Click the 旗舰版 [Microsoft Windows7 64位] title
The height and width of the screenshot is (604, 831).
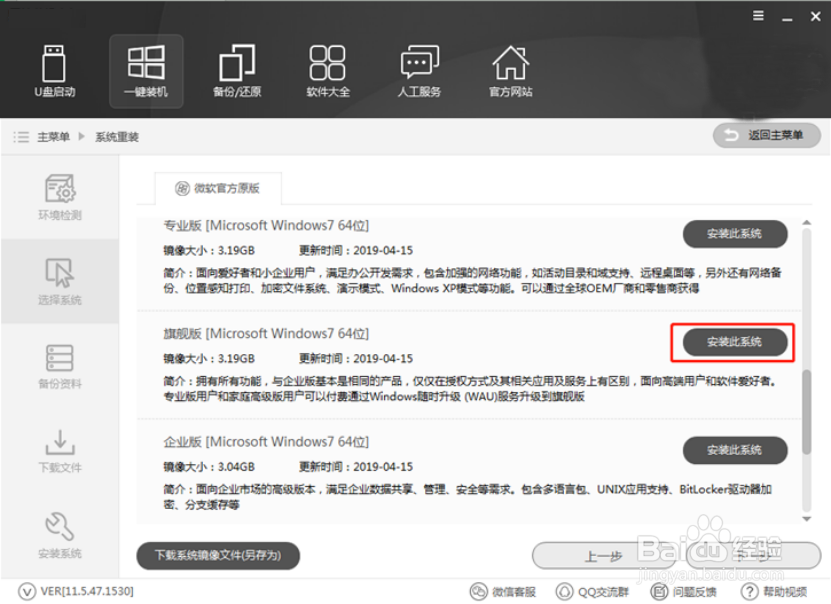pos(266,334)
